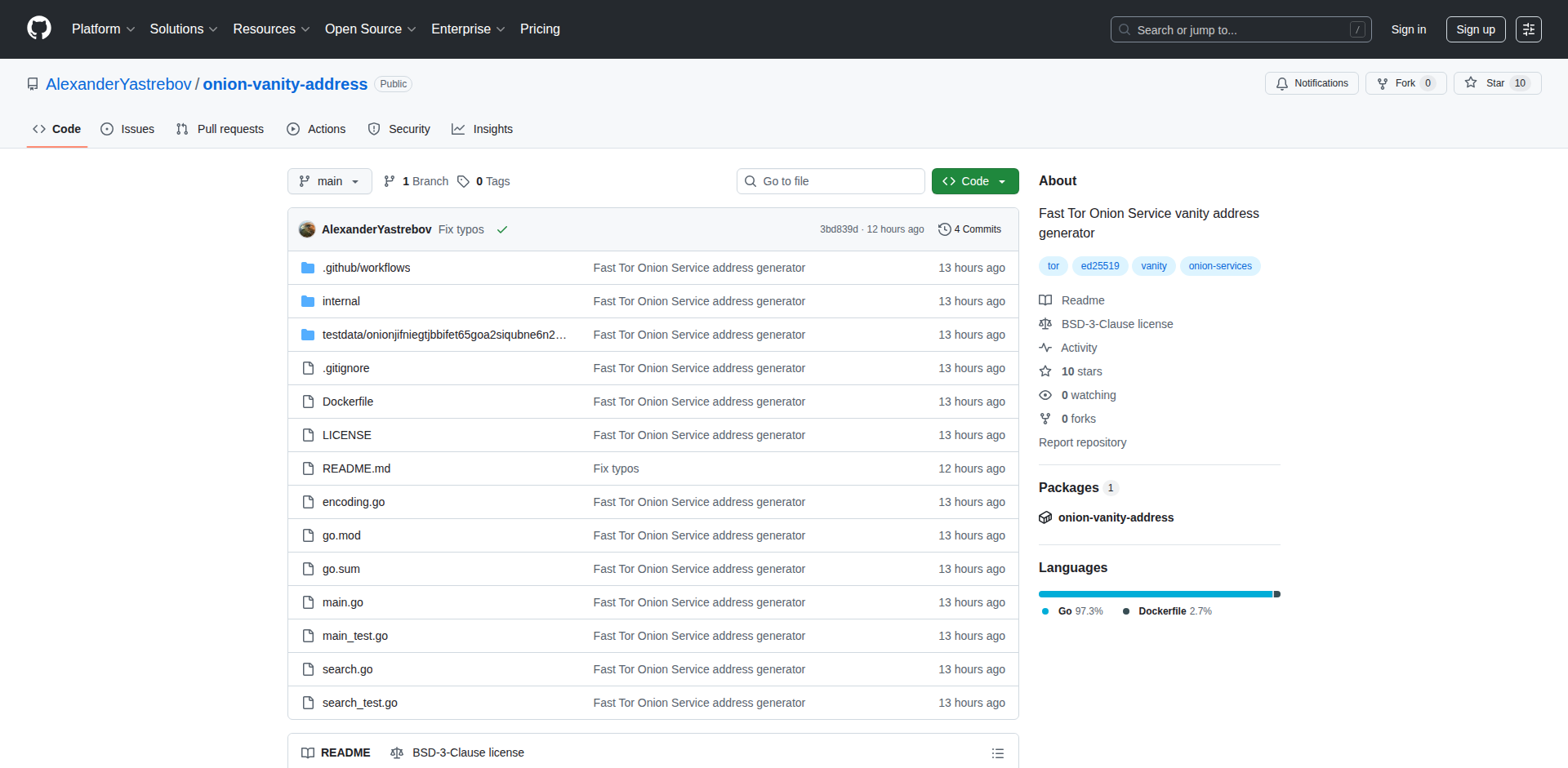The width and height of the screenshot is (1568, 768).
Task: Click the Star icon
Action: click(x=1471, y=82)
